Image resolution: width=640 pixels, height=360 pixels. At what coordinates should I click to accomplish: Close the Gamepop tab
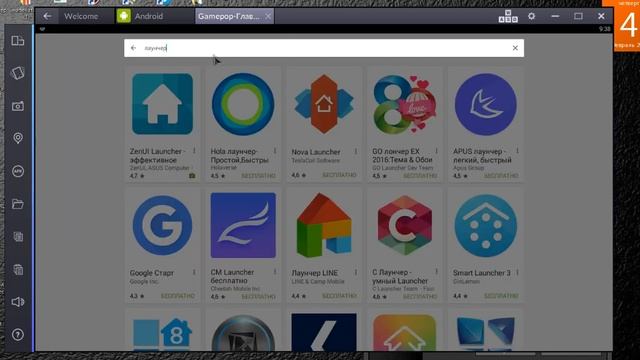coord(268,16)
